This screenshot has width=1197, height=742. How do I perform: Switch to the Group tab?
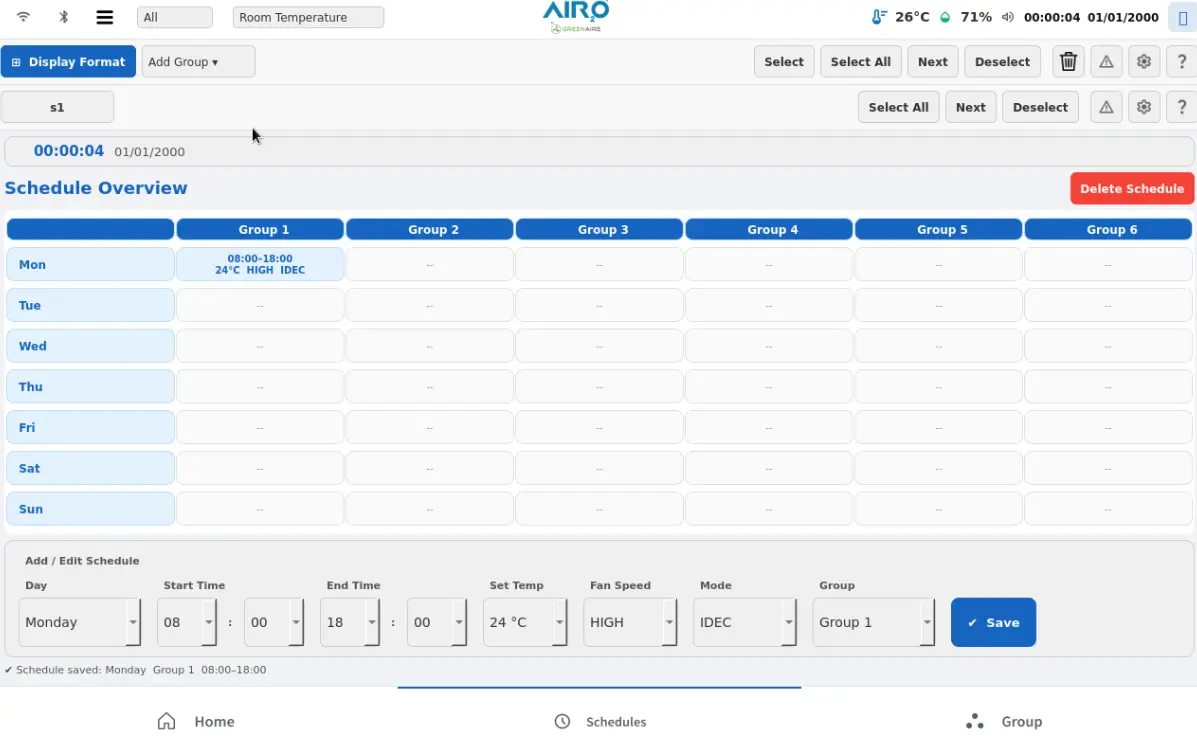1003,721
